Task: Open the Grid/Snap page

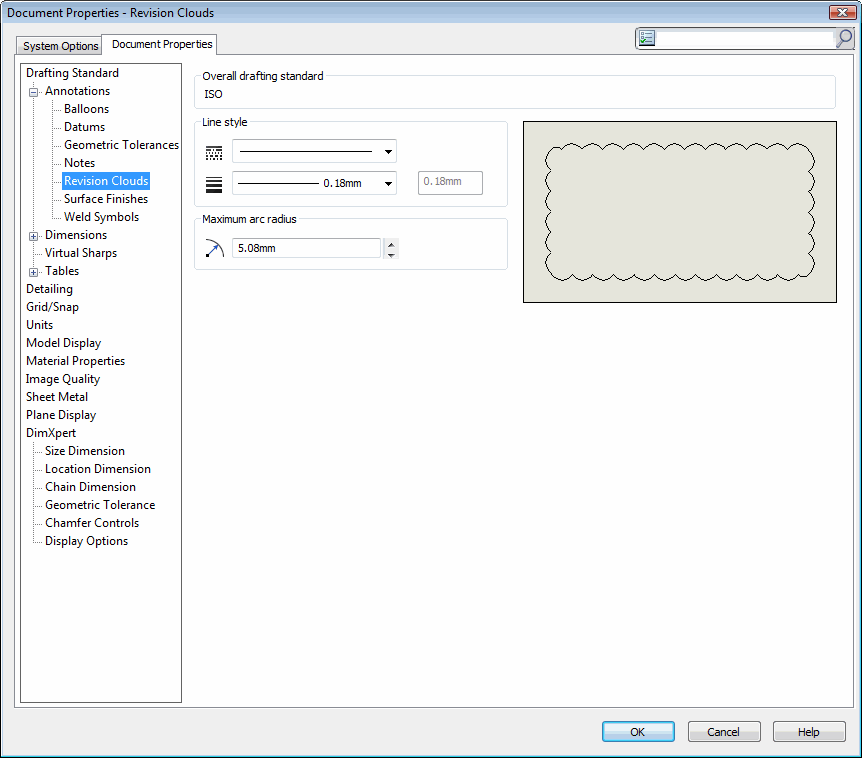Action: pos(52,307)
